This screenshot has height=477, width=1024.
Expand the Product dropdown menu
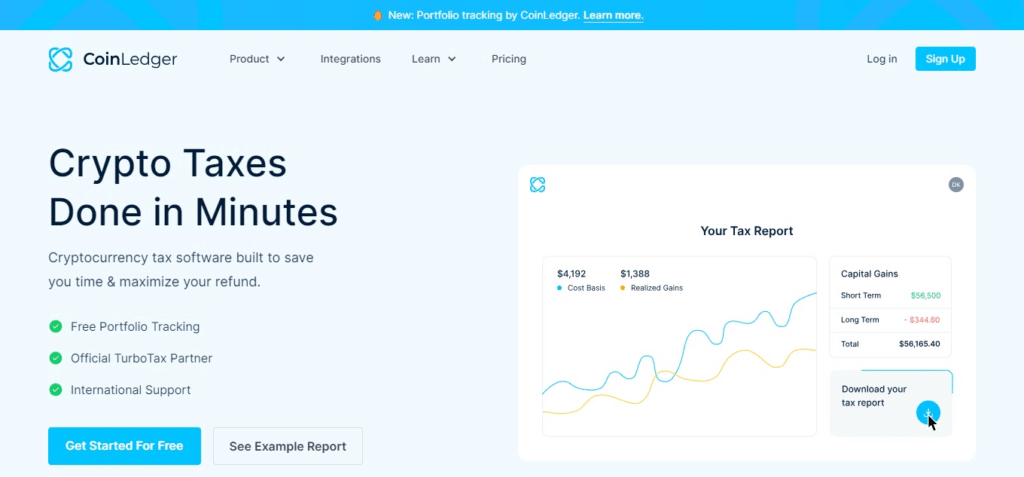257,59
